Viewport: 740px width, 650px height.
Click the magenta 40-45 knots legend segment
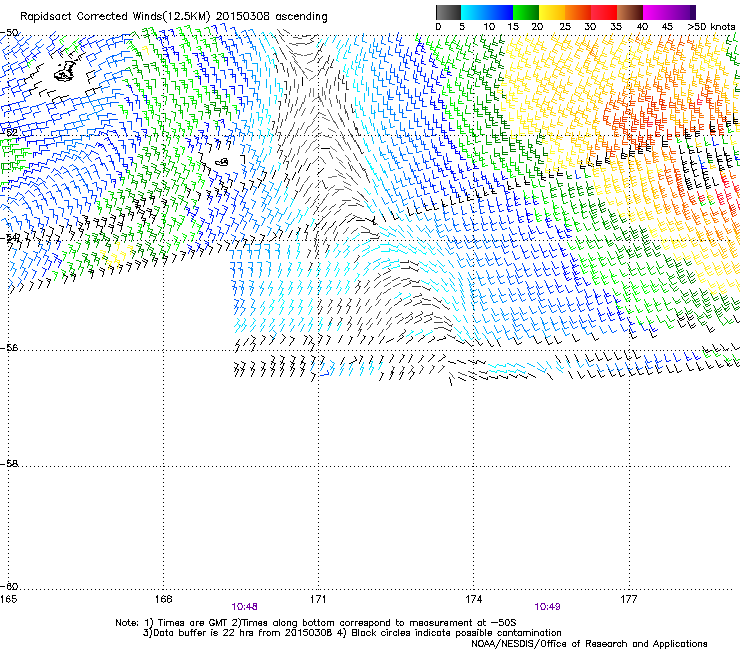(656, 12)
